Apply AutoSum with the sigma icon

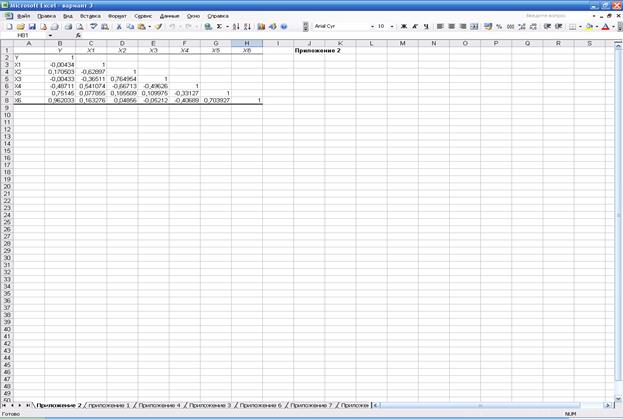(219, 27)
